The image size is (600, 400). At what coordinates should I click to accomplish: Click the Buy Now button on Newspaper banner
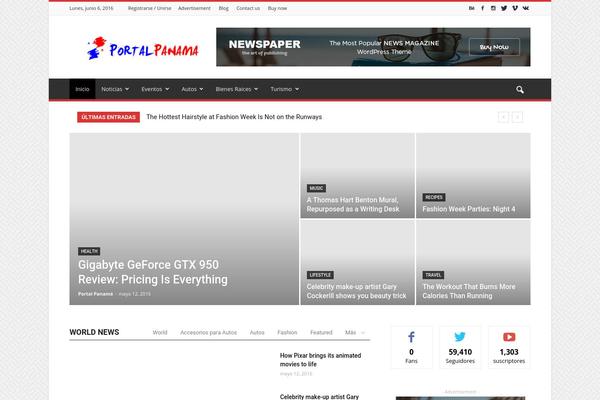coord(494,47)
